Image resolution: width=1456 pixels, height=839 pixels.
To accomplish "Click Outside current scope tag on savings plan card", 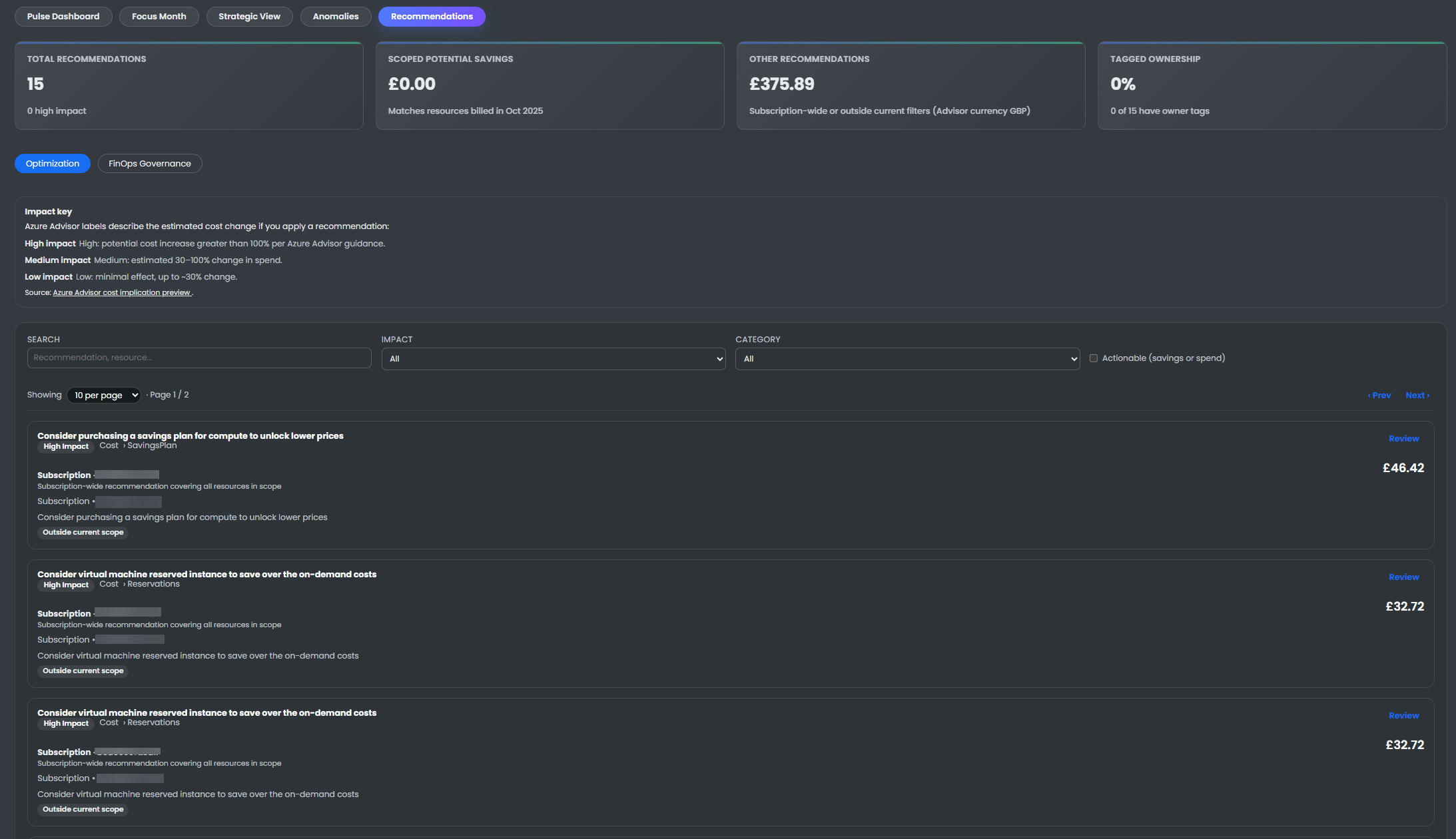I will (x=83, y=533).
